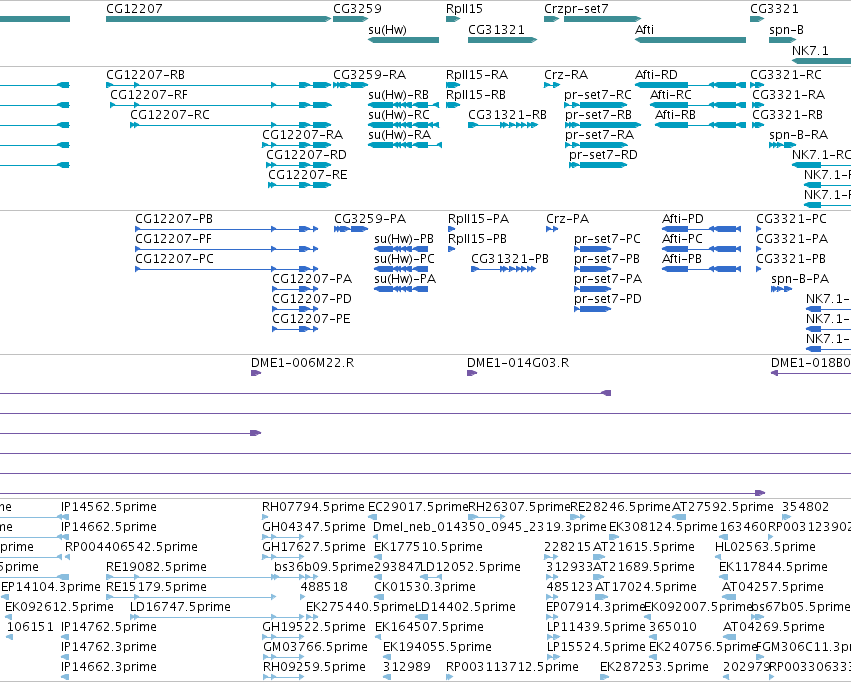Screen dimensions: 851x682
Task: Click transcript CG3321-RA
Action: click(758, 105)
